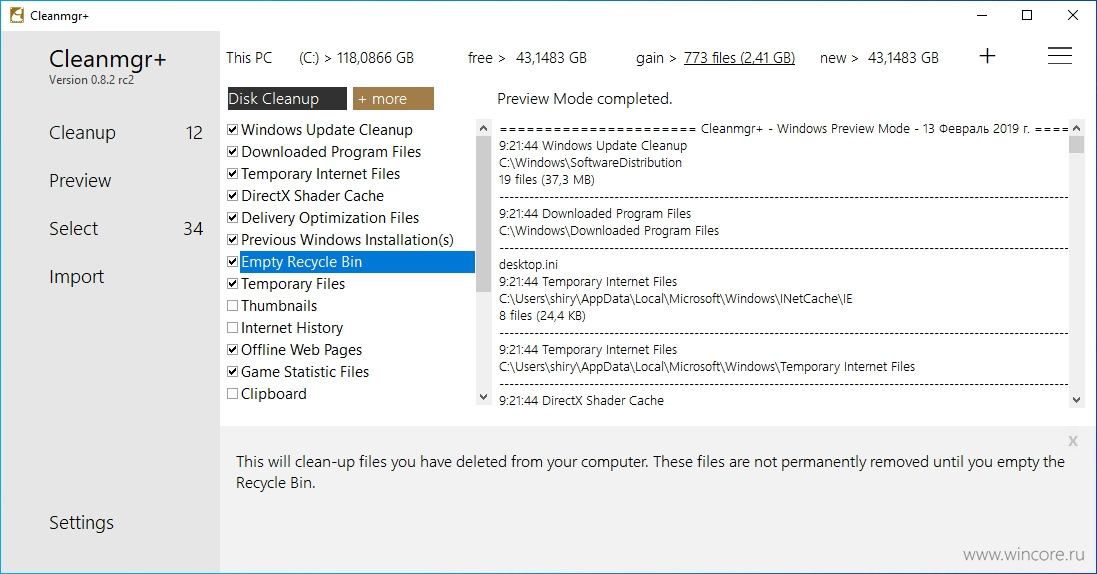Click the 19 files (37,3 MB) log line
The width and height of the screenshot is (1097, 574).
pos(546,180)
